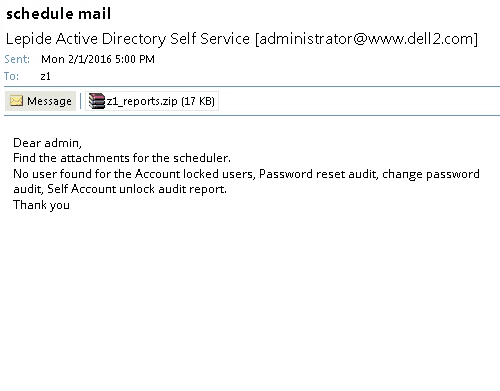Viewport: 500px width, 391px height.
Task: Select sender name Lepide Active Directory Self Service
Action: (128, 39)
